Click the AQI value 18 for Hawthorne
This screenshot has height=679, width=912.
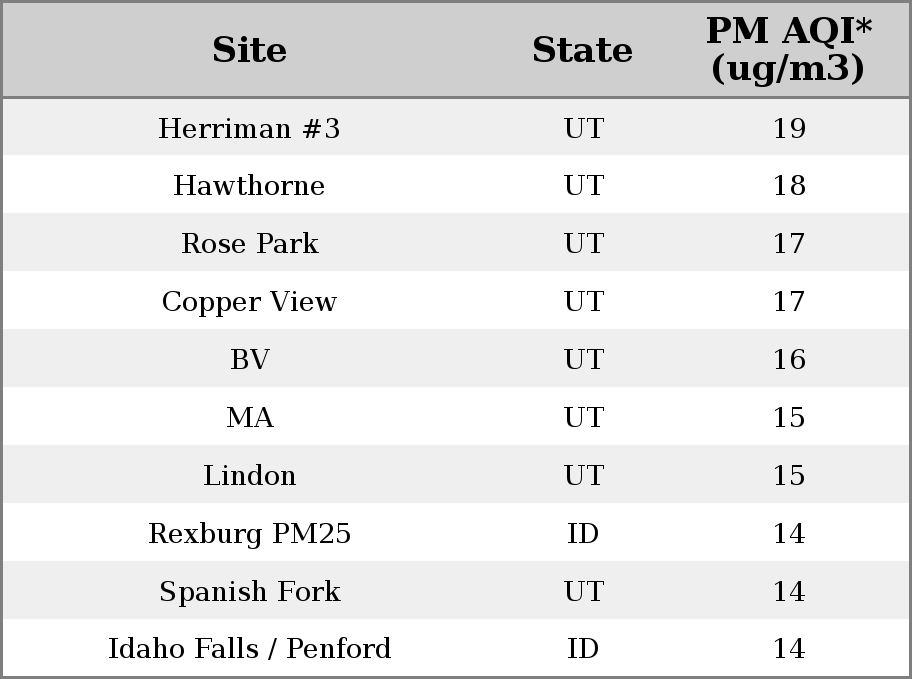(x=789, y=185)
